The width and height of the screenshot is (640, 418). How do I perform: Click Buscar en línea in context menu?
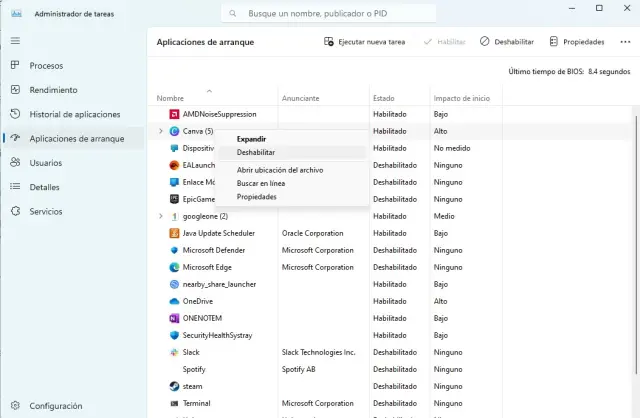click(x=261, y=183)
